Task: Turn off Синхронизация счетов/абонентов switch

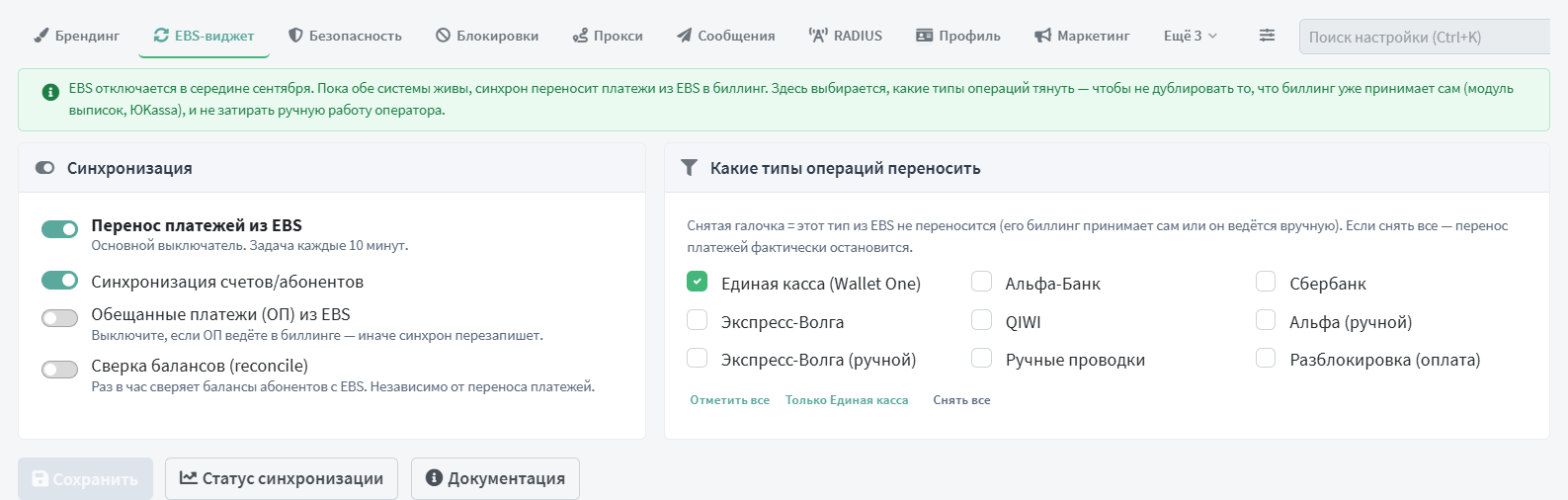Action: click(59, 281)
